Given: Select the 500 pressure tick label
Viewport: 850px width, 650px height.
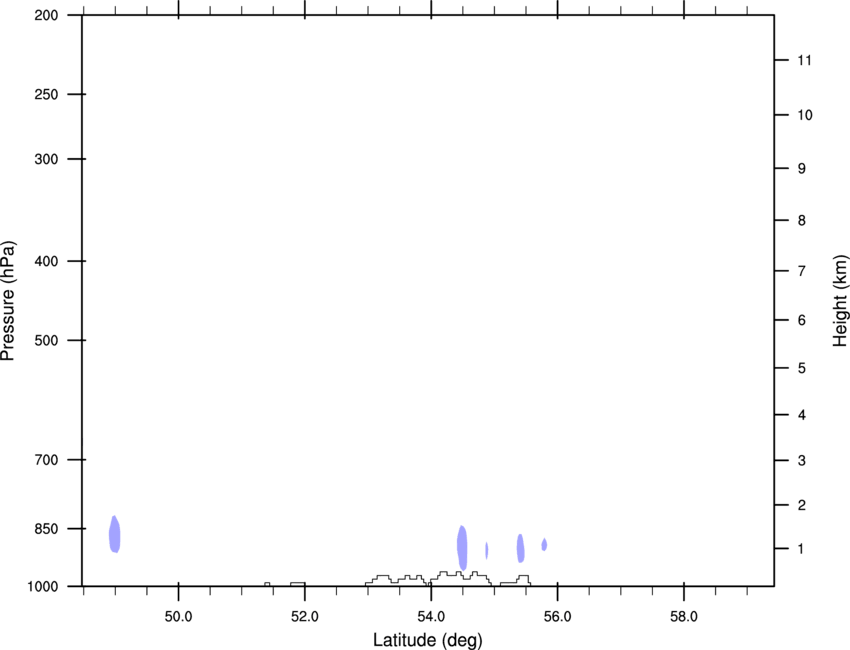Looking at the screenshot, I should click(46, 340).
